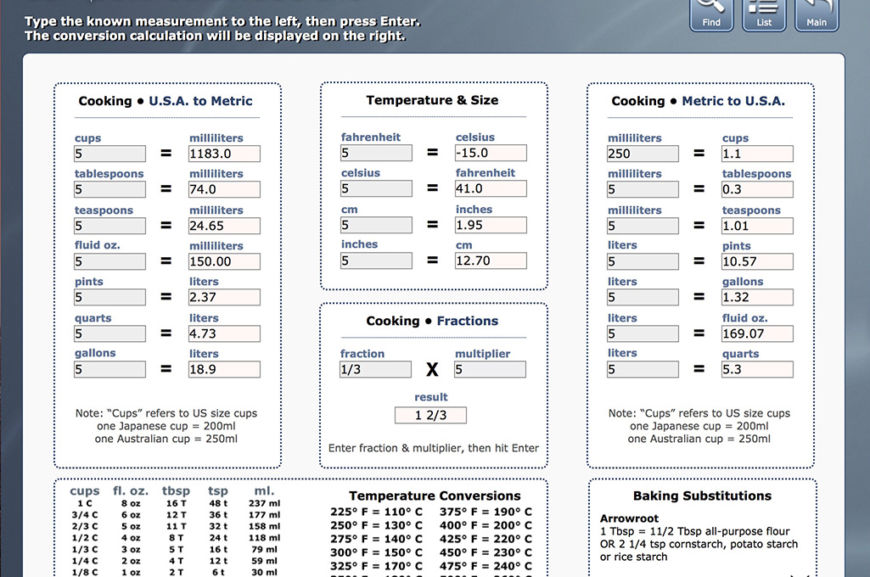Select the fluid oz. input in U.S.A. to Metric

pos(110,261)
